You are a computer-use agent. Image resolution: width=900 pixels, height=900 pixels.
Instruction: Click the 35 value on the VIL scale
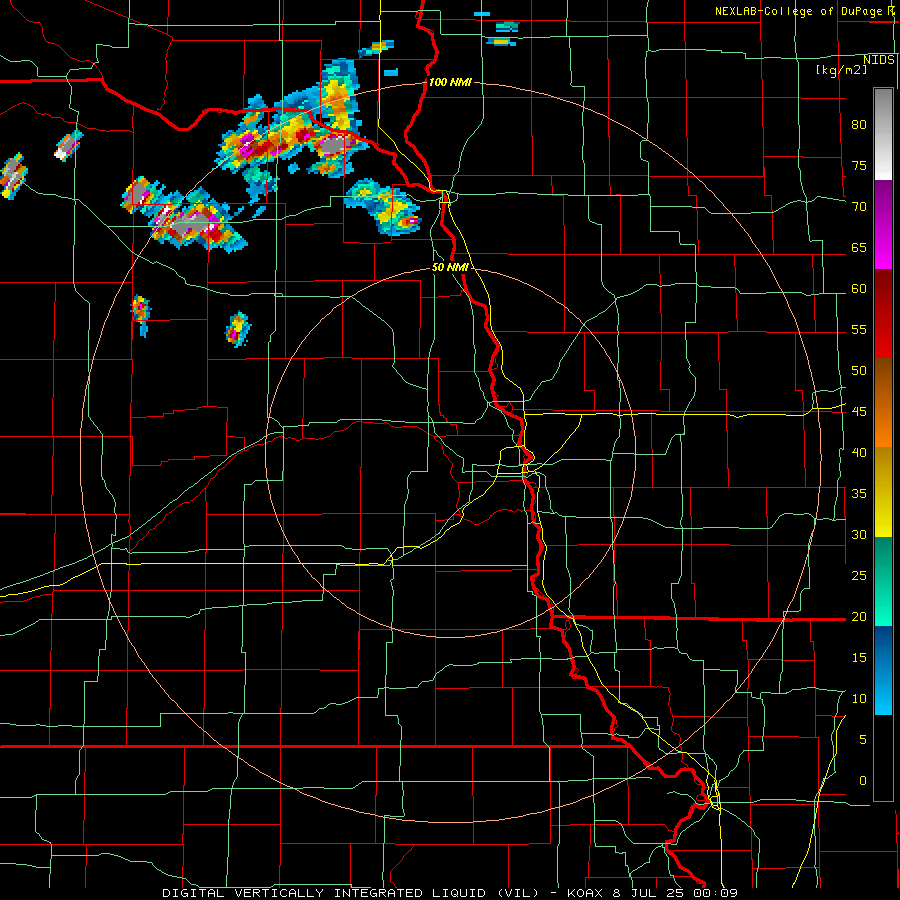[859, 494]
